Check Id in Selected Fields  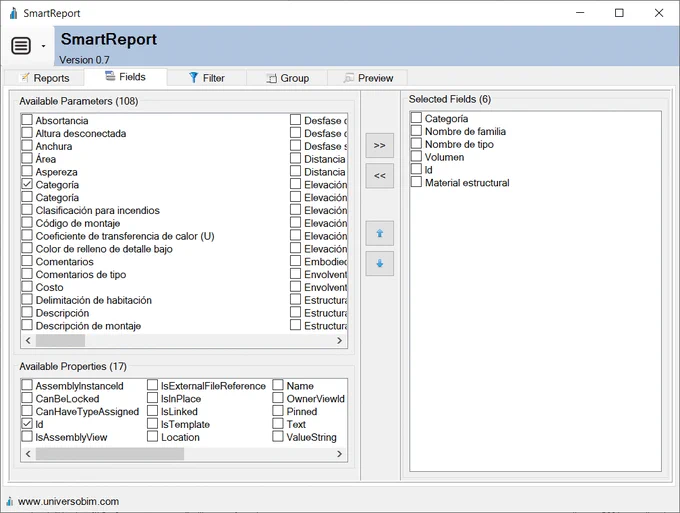click(416, 169)
